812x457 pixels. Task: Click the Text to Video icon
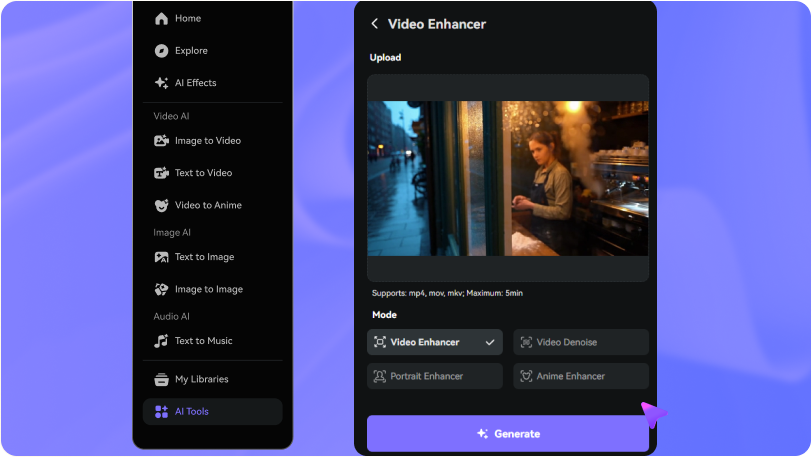coord(161,173)
